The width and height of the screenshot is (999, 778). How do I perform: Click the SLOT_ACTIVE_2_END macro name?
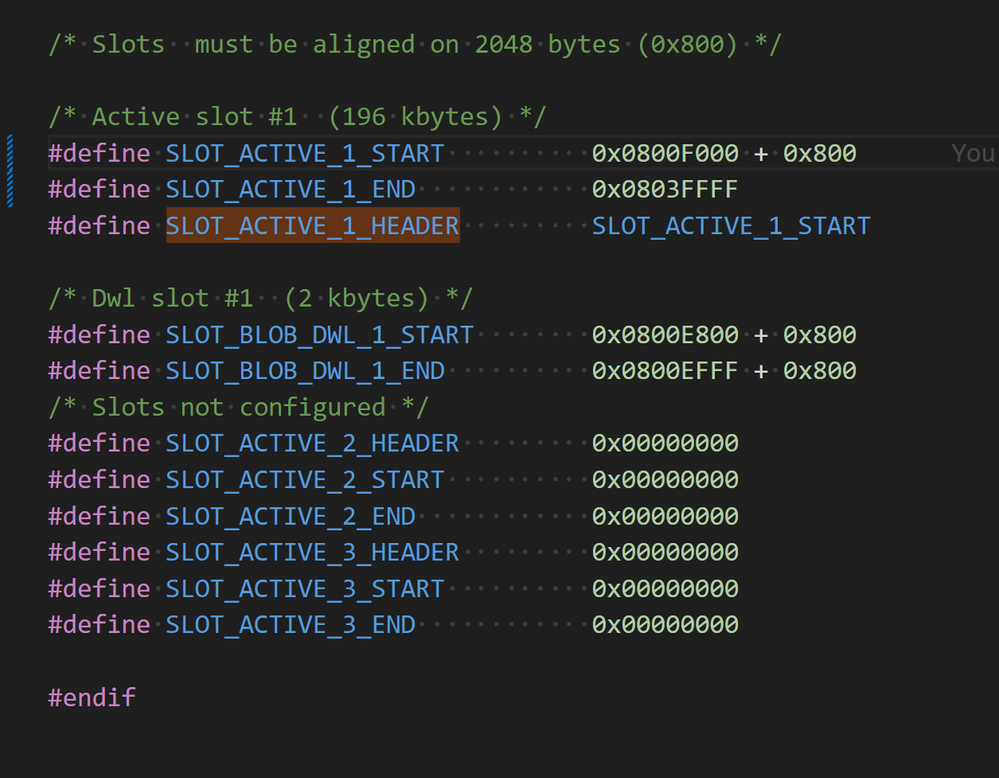click(x=290, y=516)
